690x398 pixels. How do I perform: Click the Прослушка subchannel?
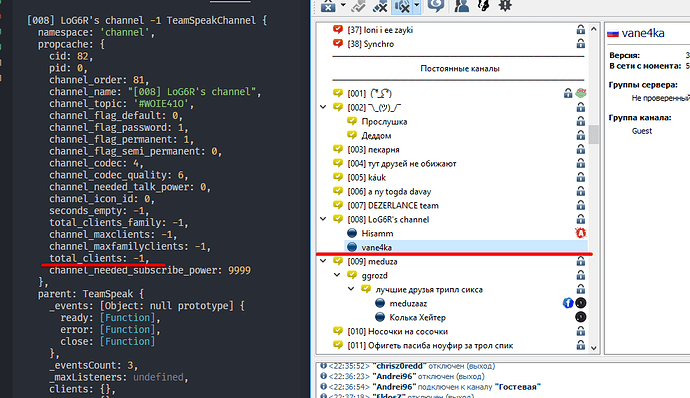tap(384, 122)
